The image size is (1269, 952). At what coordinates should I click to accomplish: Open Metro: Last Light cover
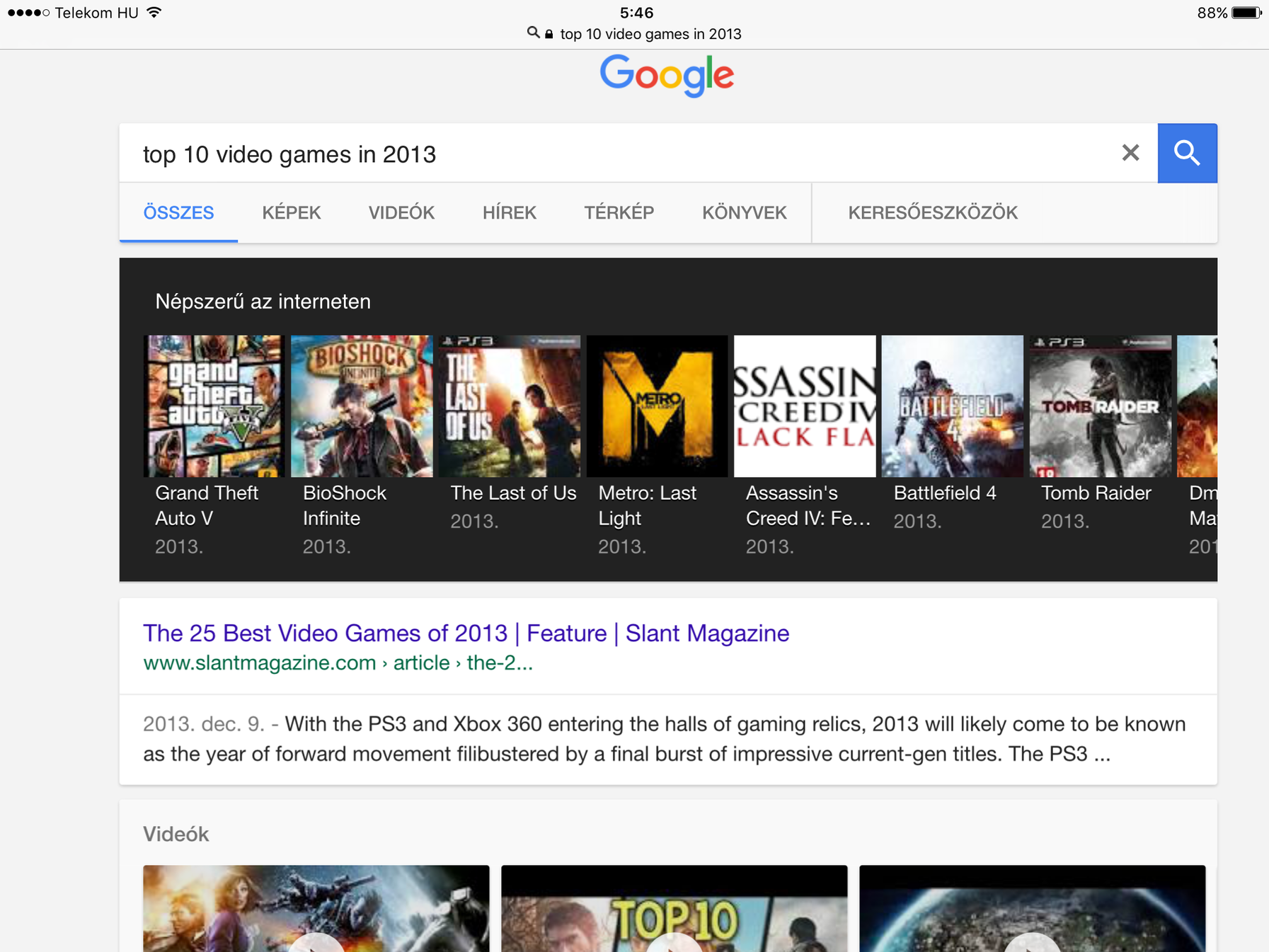[x=657, y=406]
